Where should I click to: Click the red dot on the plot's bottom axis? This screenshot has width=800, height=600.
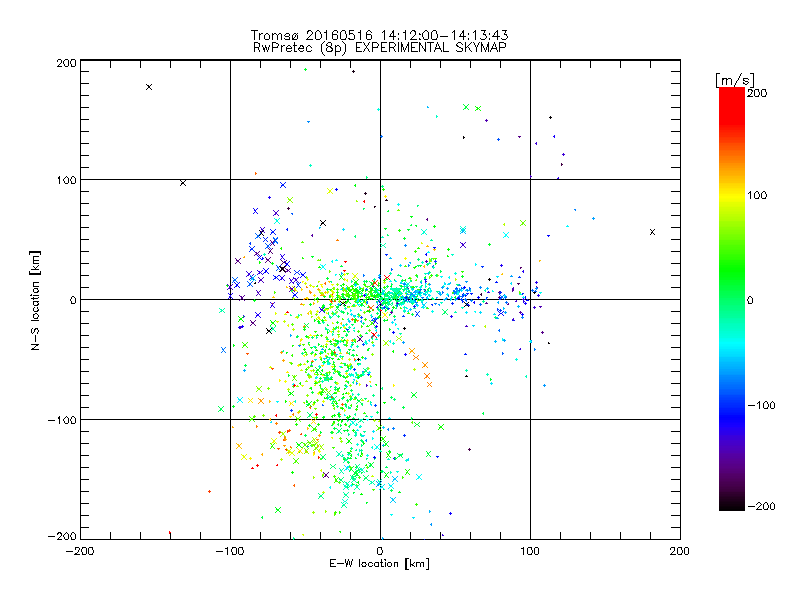(170, 533)
